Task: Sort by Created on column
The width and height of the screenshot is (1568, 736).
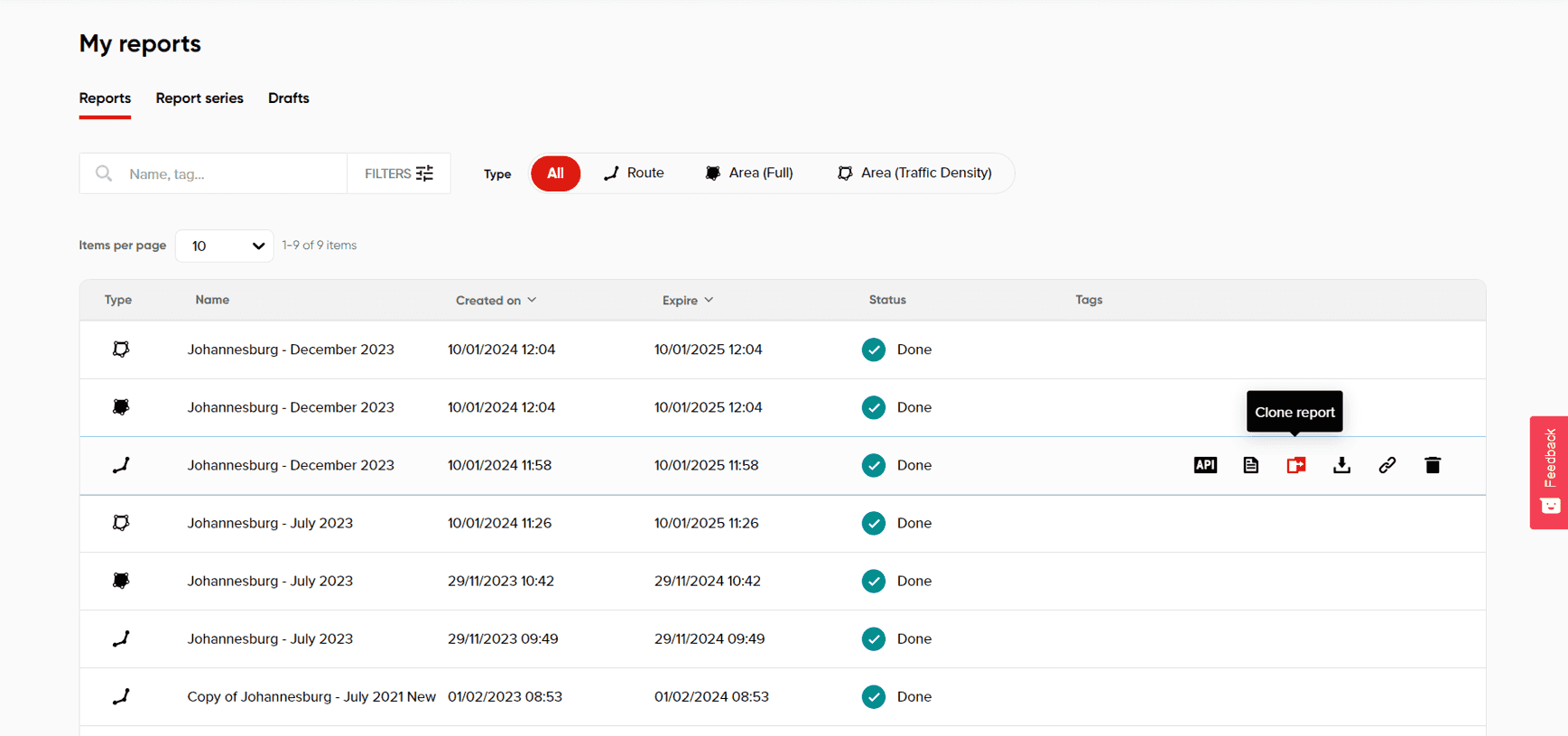Action: click(496, 300)
